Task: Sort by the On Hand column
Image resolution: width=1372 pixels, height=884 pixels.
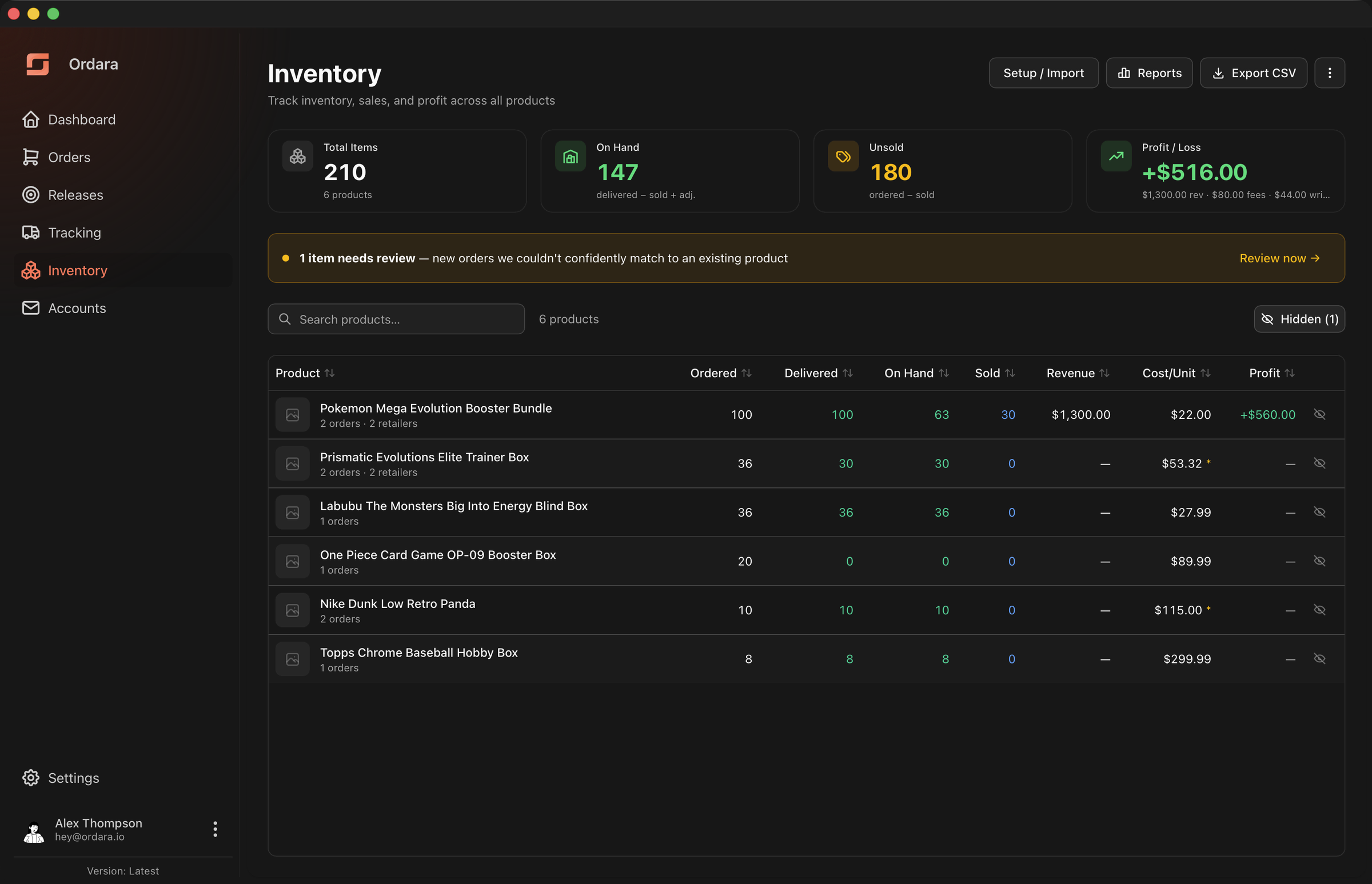Action: coord(916,373)
